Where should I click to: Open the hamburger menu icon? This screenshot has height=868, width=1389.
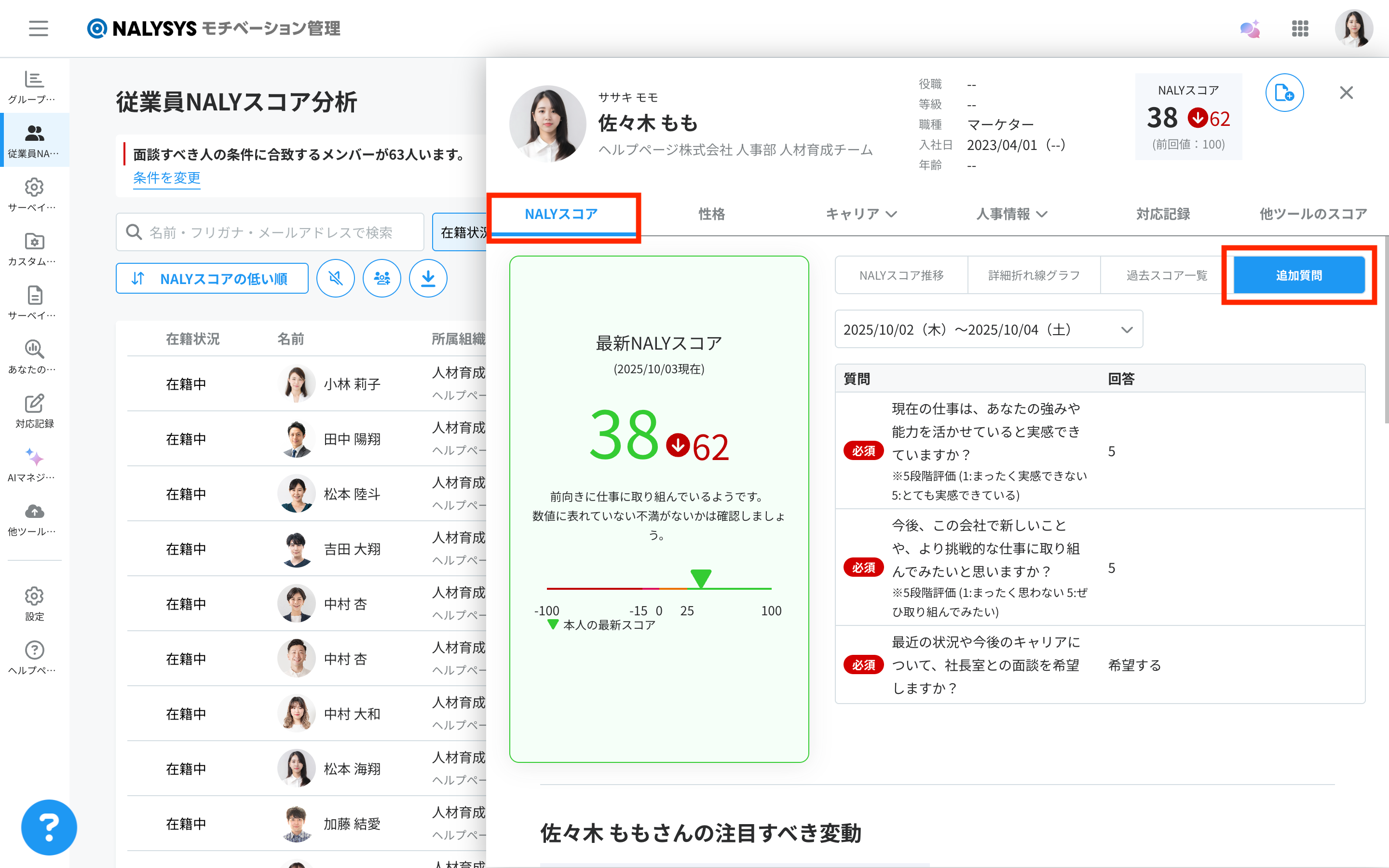point(39,28)
